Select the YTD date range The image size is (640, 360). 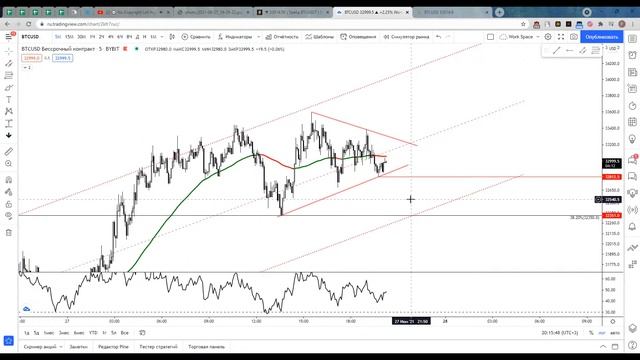(93, 333)
